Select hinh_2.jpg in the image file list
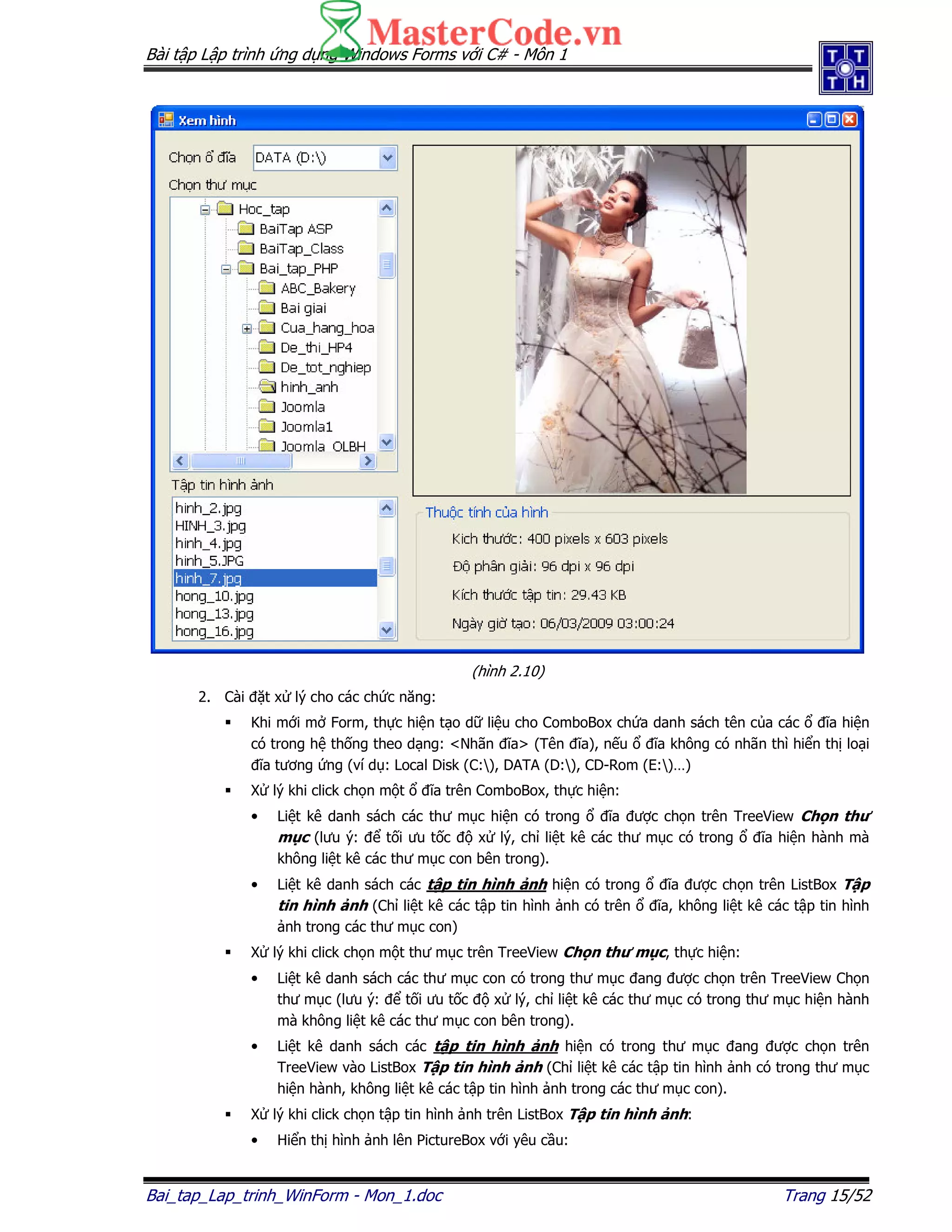 coord(208,508)
